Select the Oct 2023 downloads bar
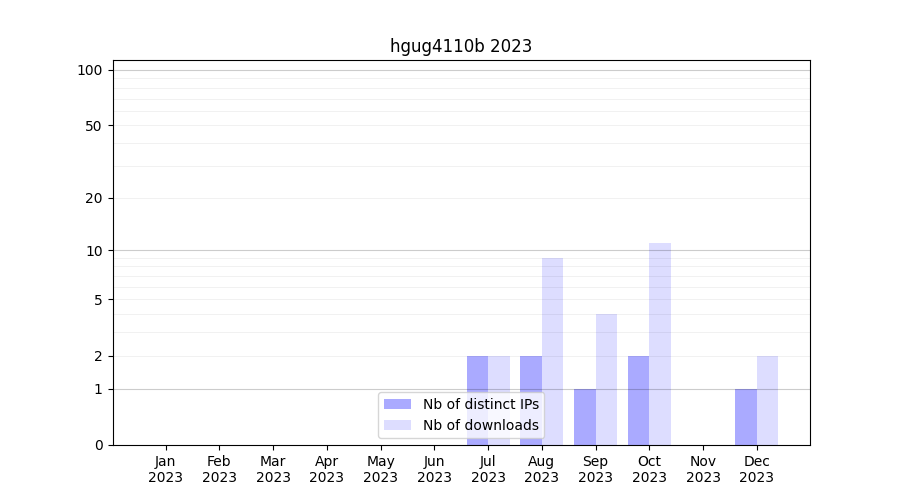The width and height of the screenshot is (900, 500). [660, 344]
